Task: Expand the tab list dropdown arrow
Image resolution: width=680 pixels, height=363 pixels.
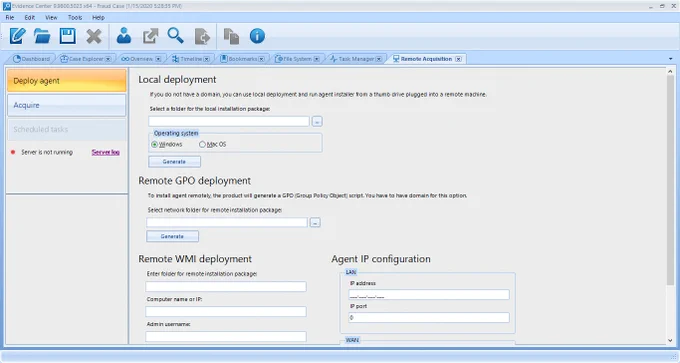Action: coord(670,59)
